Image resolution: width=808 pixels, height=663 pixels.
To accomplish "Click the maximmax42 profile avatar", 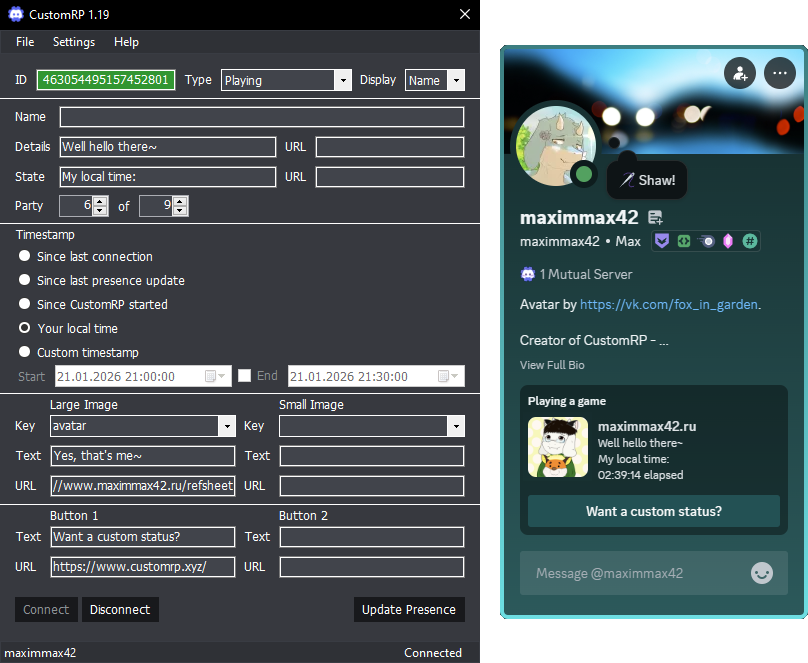I will pyautogui.click(x=556, y=145).
